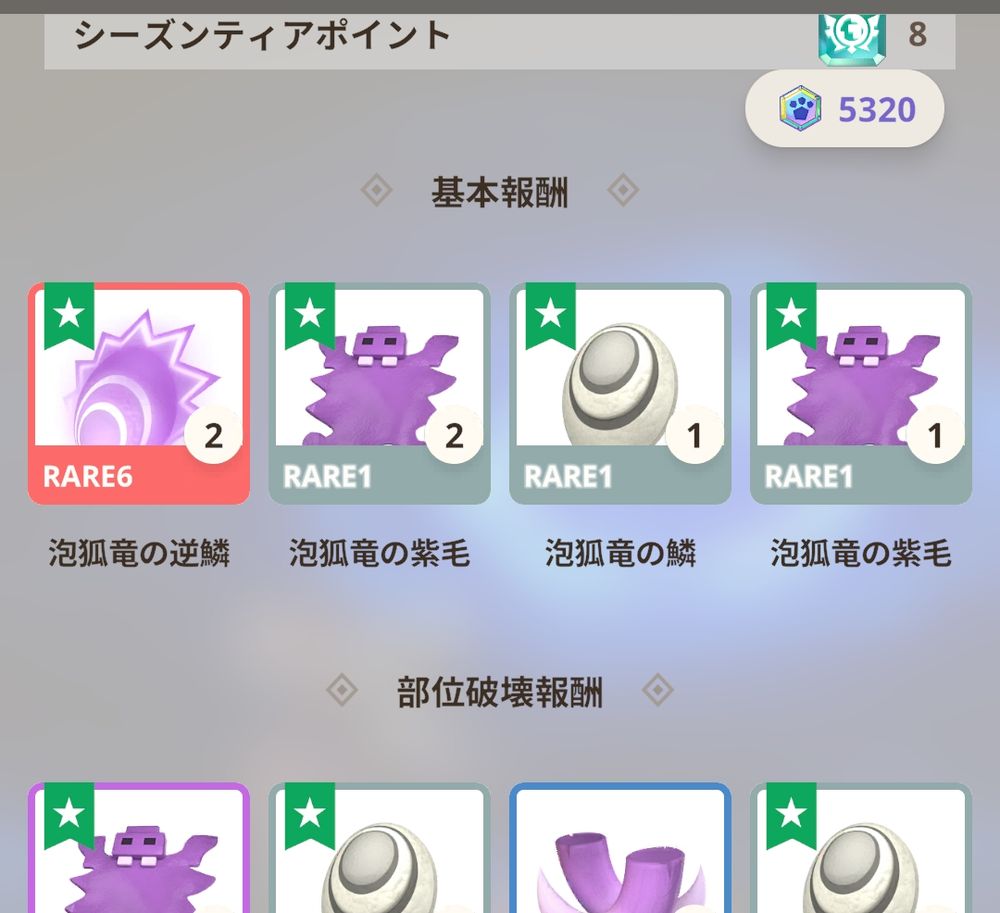
Task: Tap the season tier emblem icon
Action: click(852, 37)
